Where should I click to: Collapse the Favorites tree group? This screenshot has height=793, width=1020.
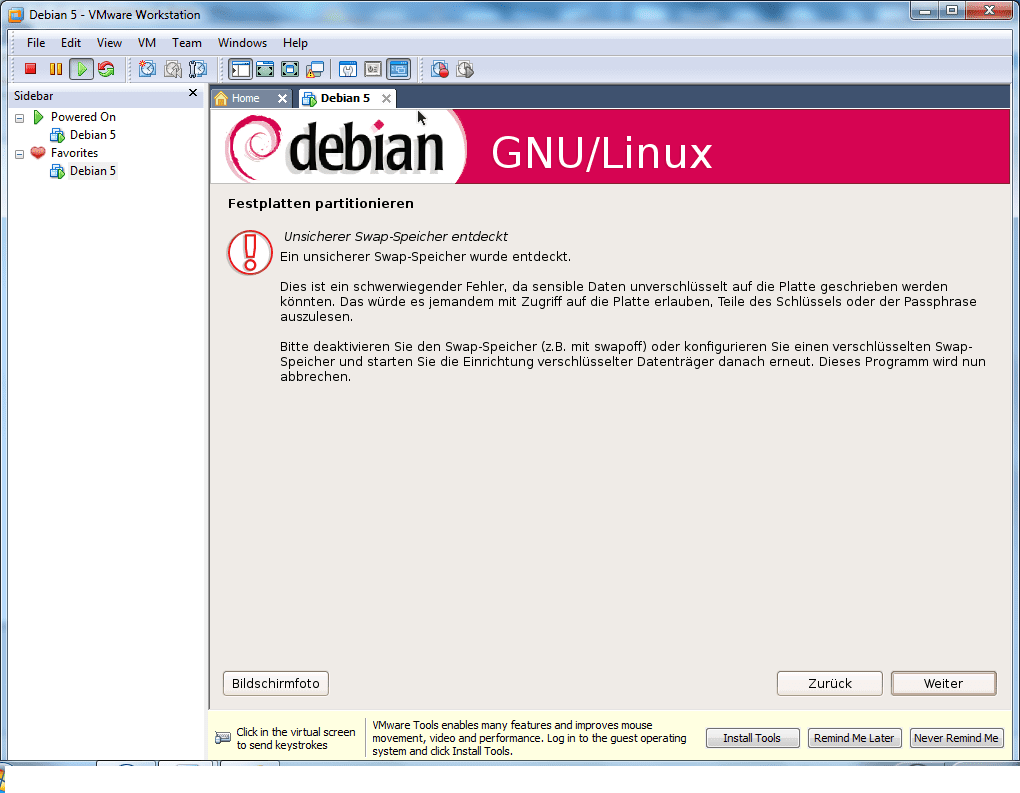(x=20, y=154)
